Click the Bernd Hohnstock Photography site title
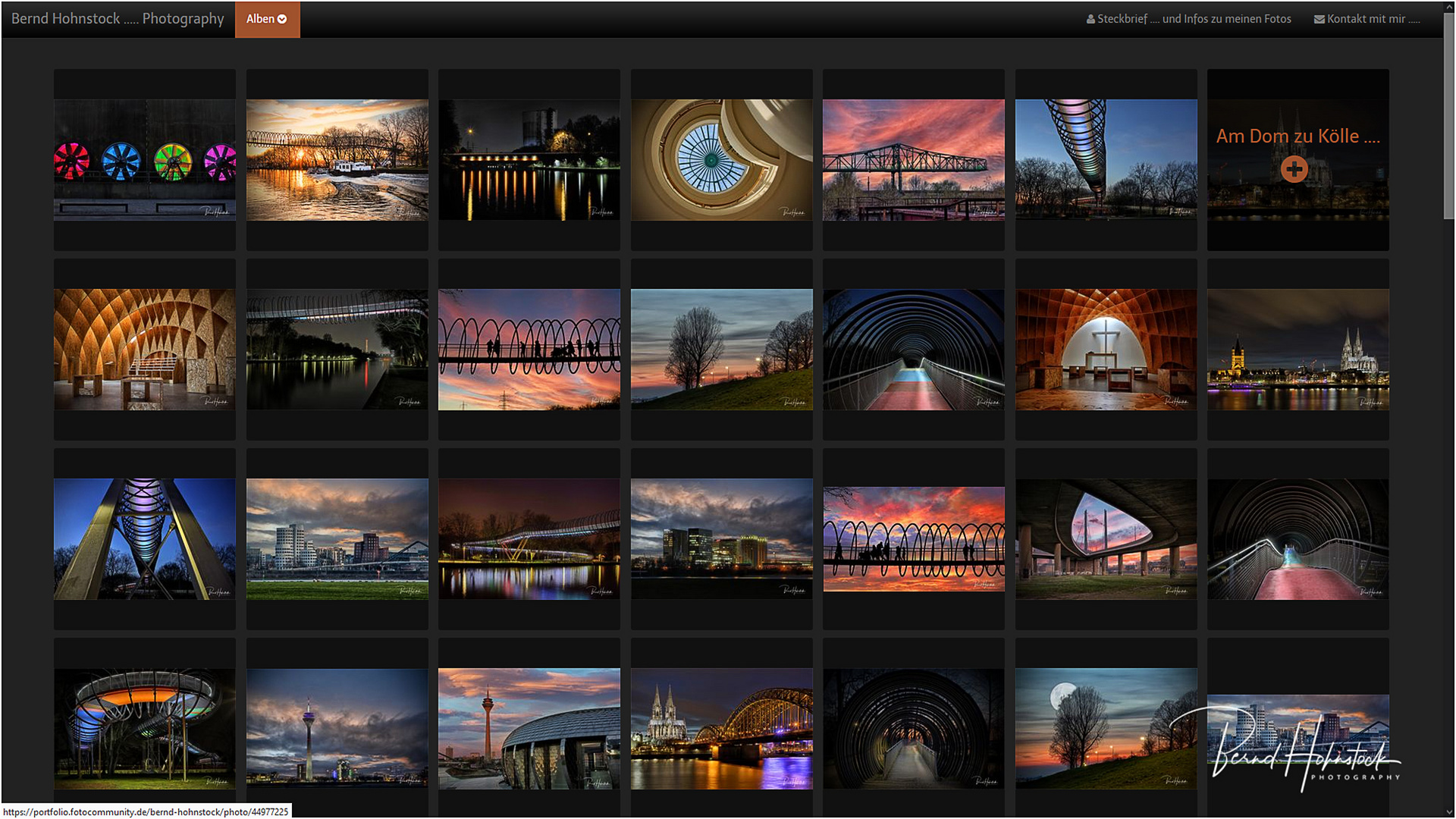The image size is (1456, 819). (x=118, y=19)
